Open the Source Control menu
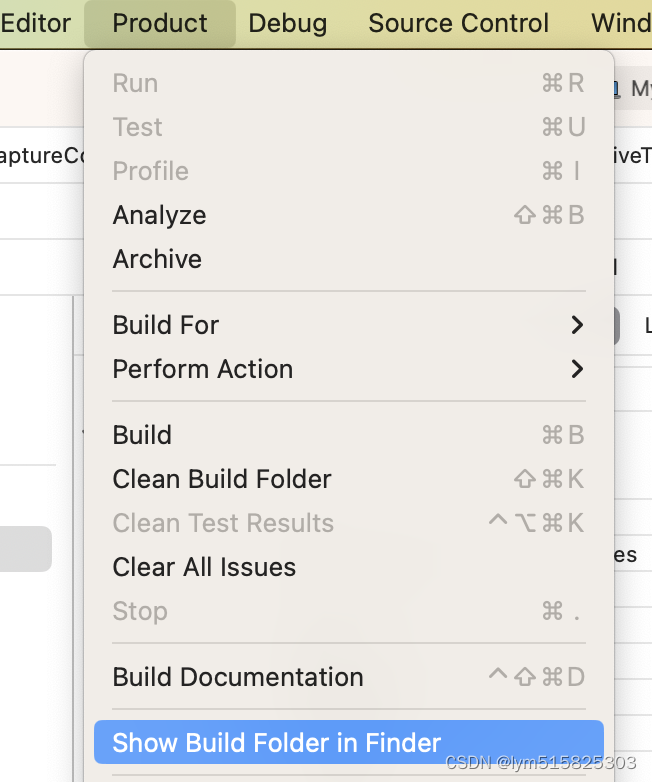 click(x=458, y=23)
